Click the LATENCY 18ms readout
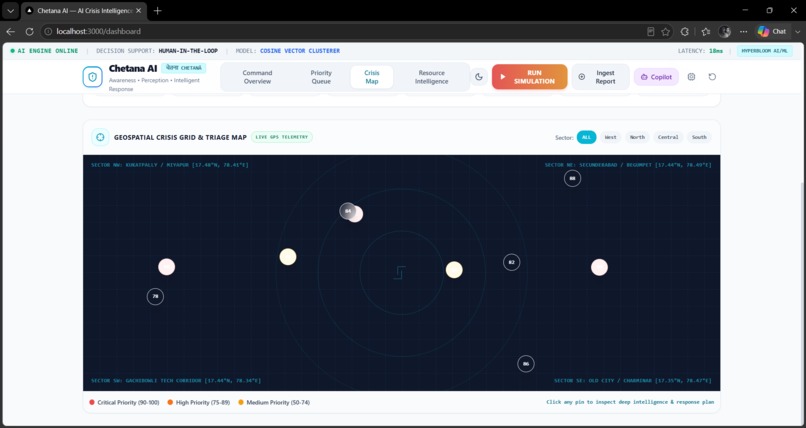This screenshot has height=428, width=806. click(x=701, y=51)
